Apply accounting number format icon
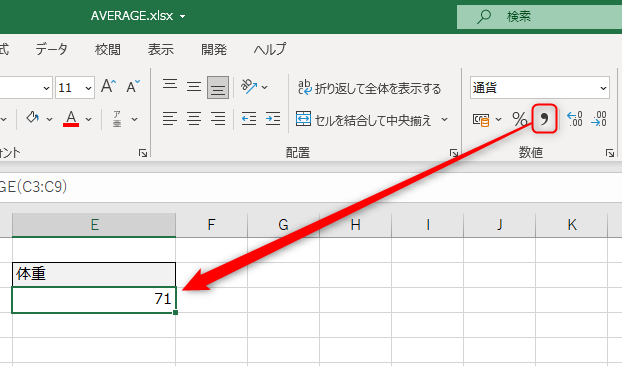 (x=481, y=119)
